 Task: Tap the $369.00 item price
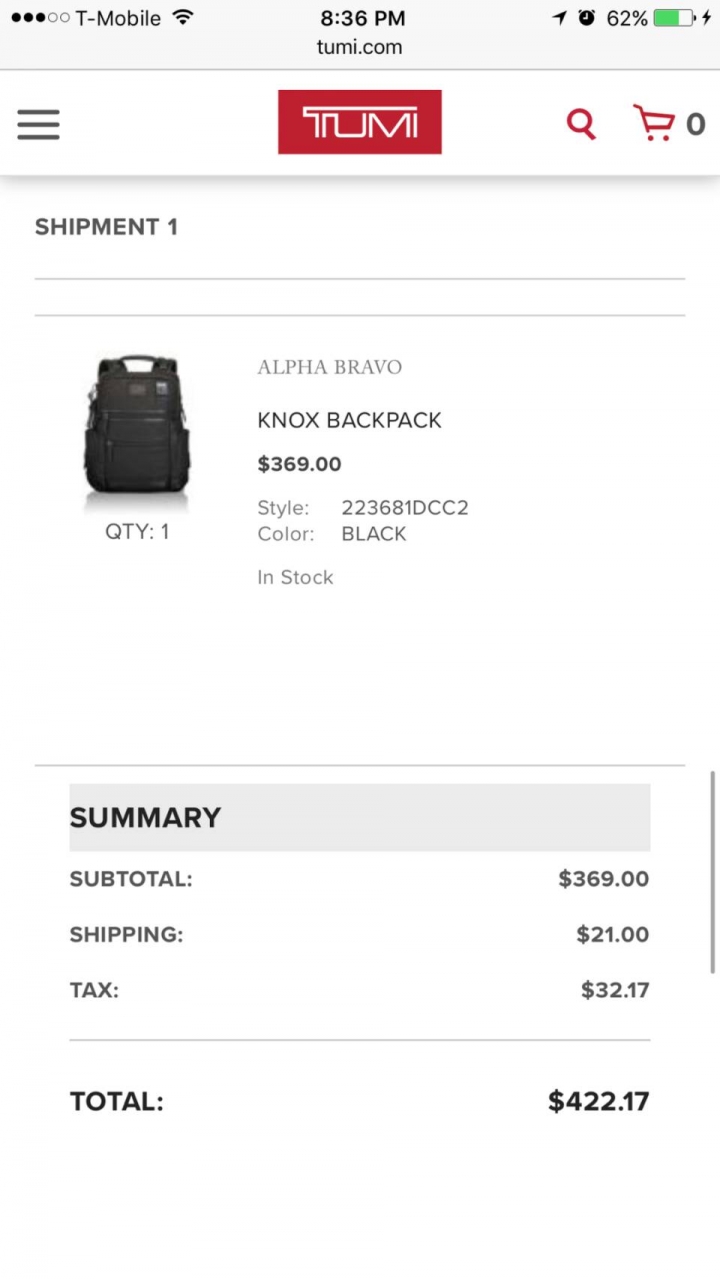(x=299, y=464)
